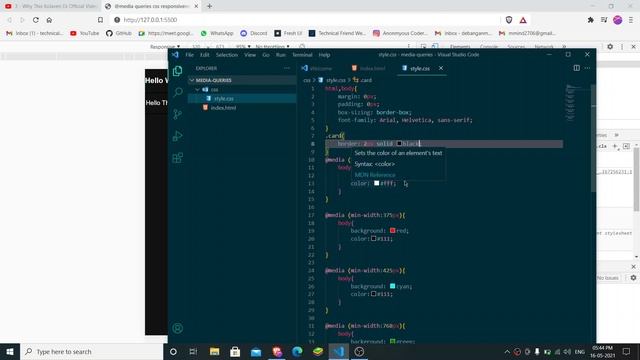Open Microsoft Store from taskbar
Viewport: 640px width, 360px height.
[x=235, y=351]
